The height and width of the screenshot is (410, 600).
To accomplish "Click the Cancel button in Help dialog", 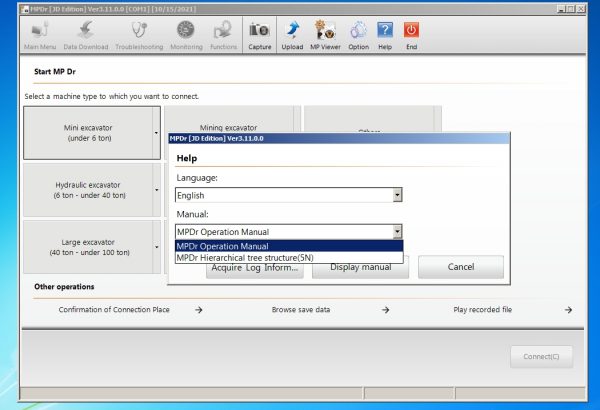I will click(x=461, y=267).
